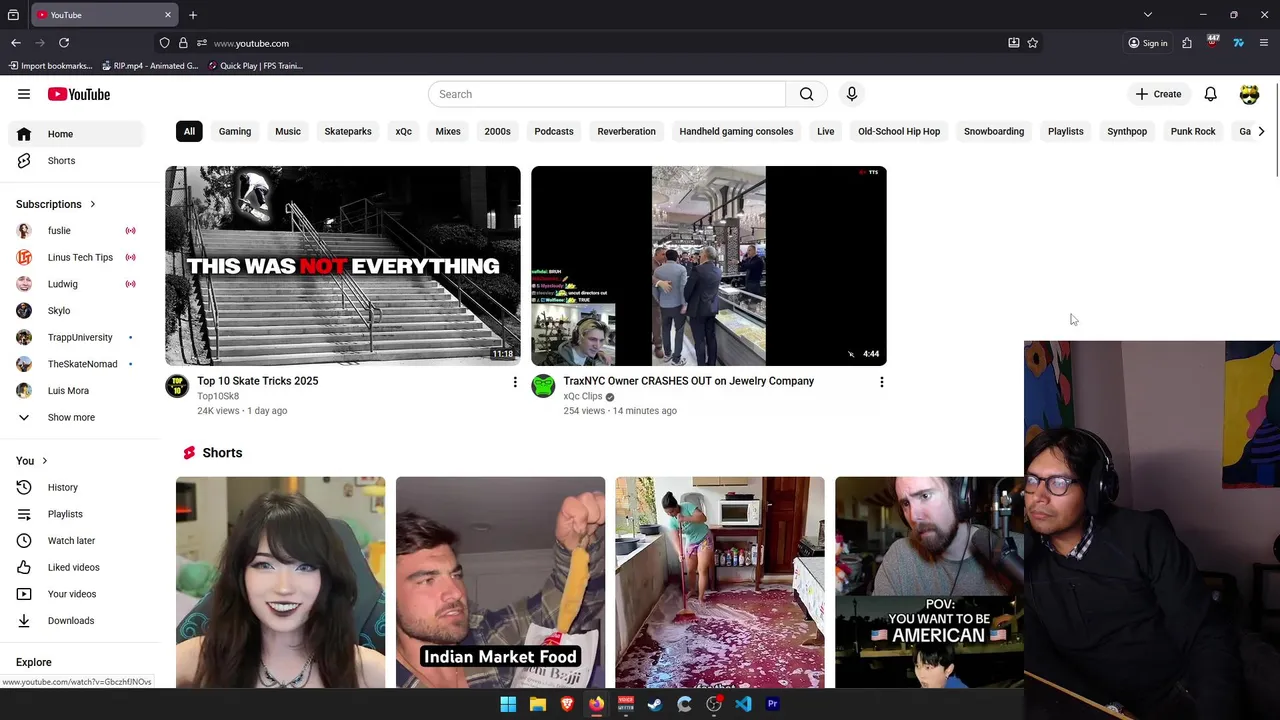The image size is (1280, 720).
Task: Open File Explorer from taskbar
Action: (537, 704)
